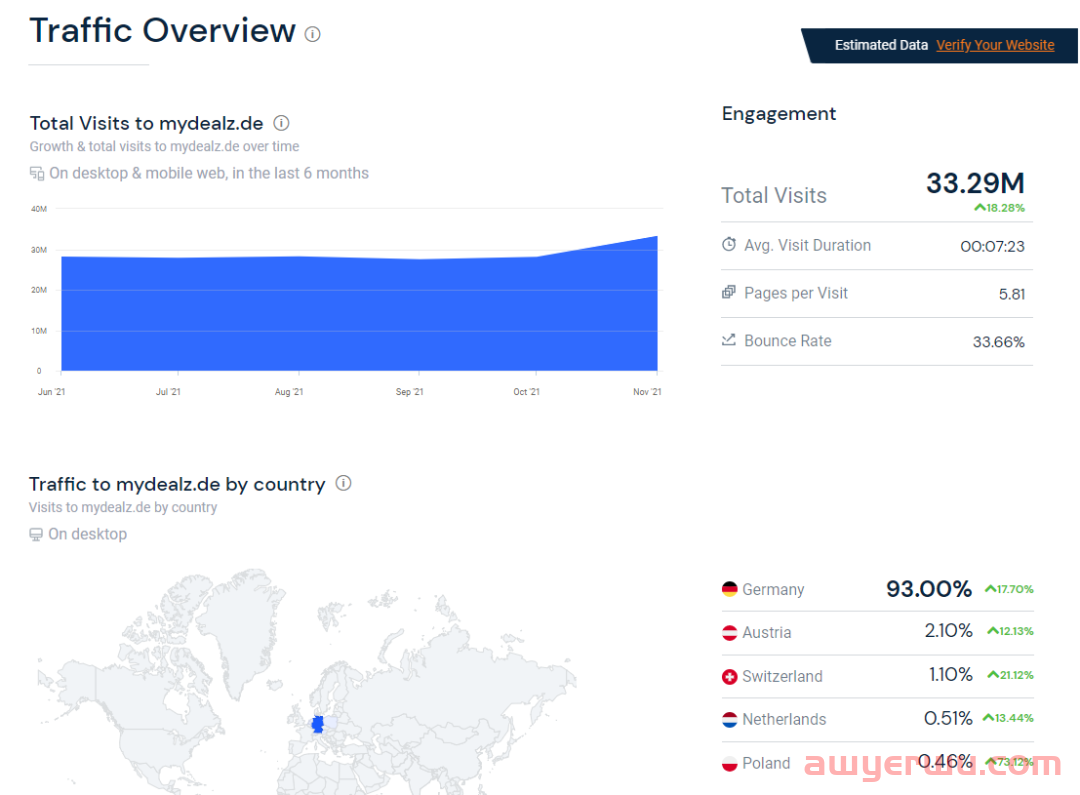Click the desktop monitor icon near On desktop
Viewport: 1080px width, 795px height.
(36, 535)
